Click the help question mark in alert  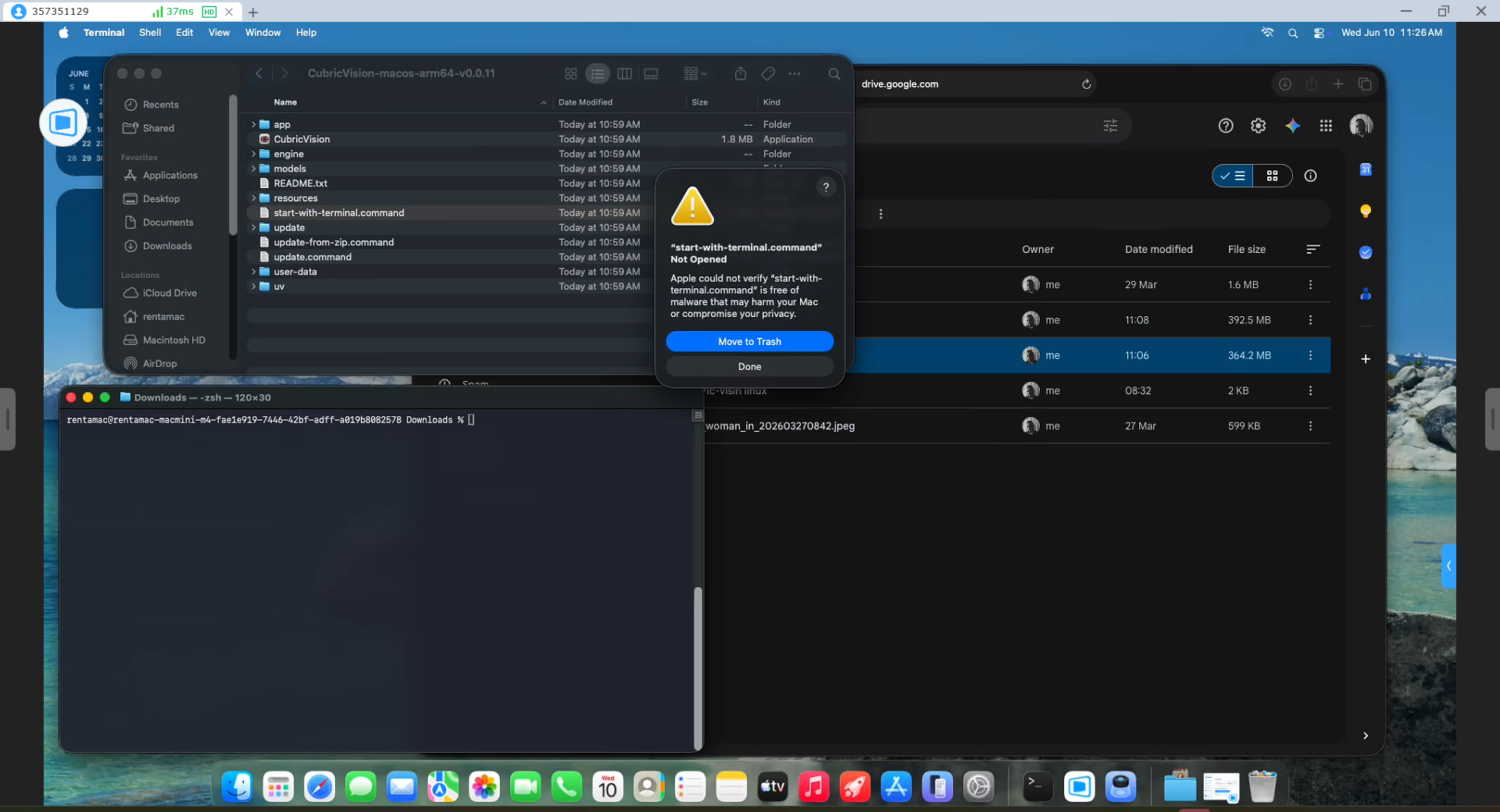coord(826,187)
